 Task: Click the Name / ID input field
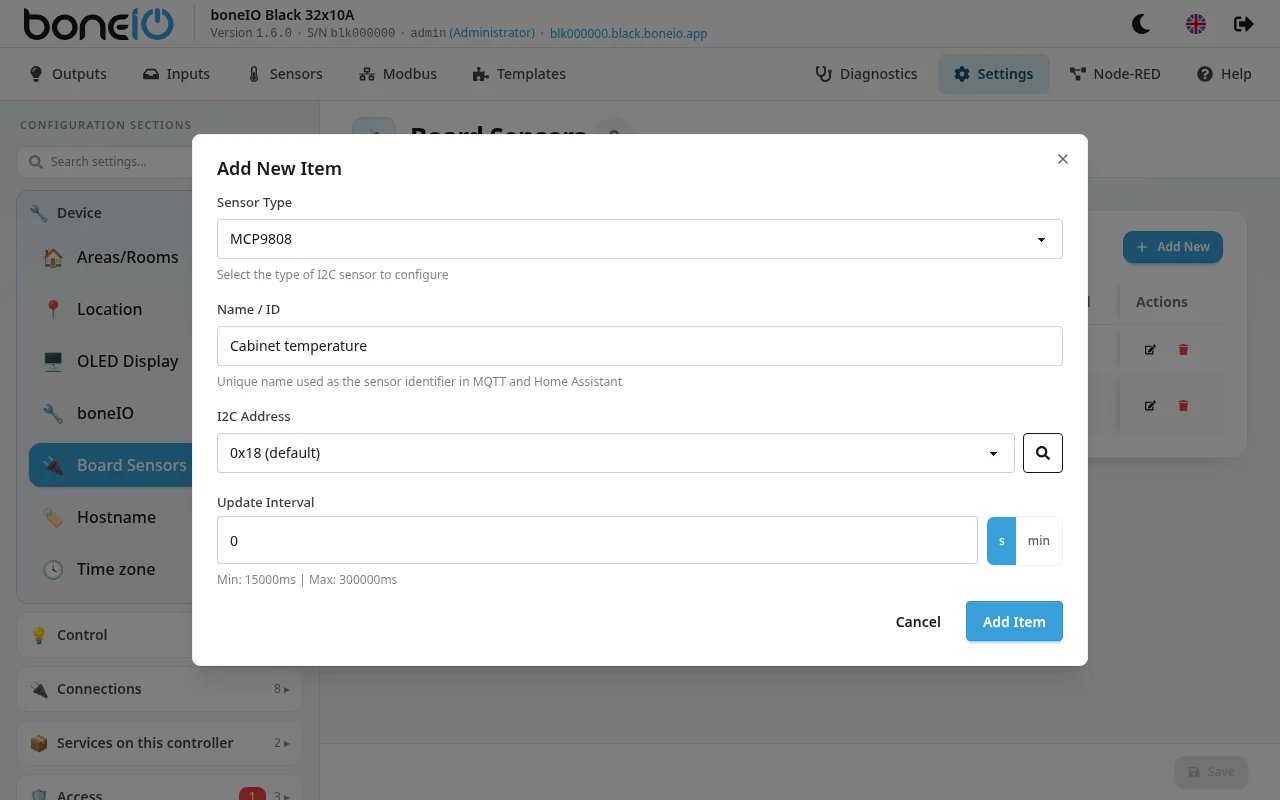639,346
